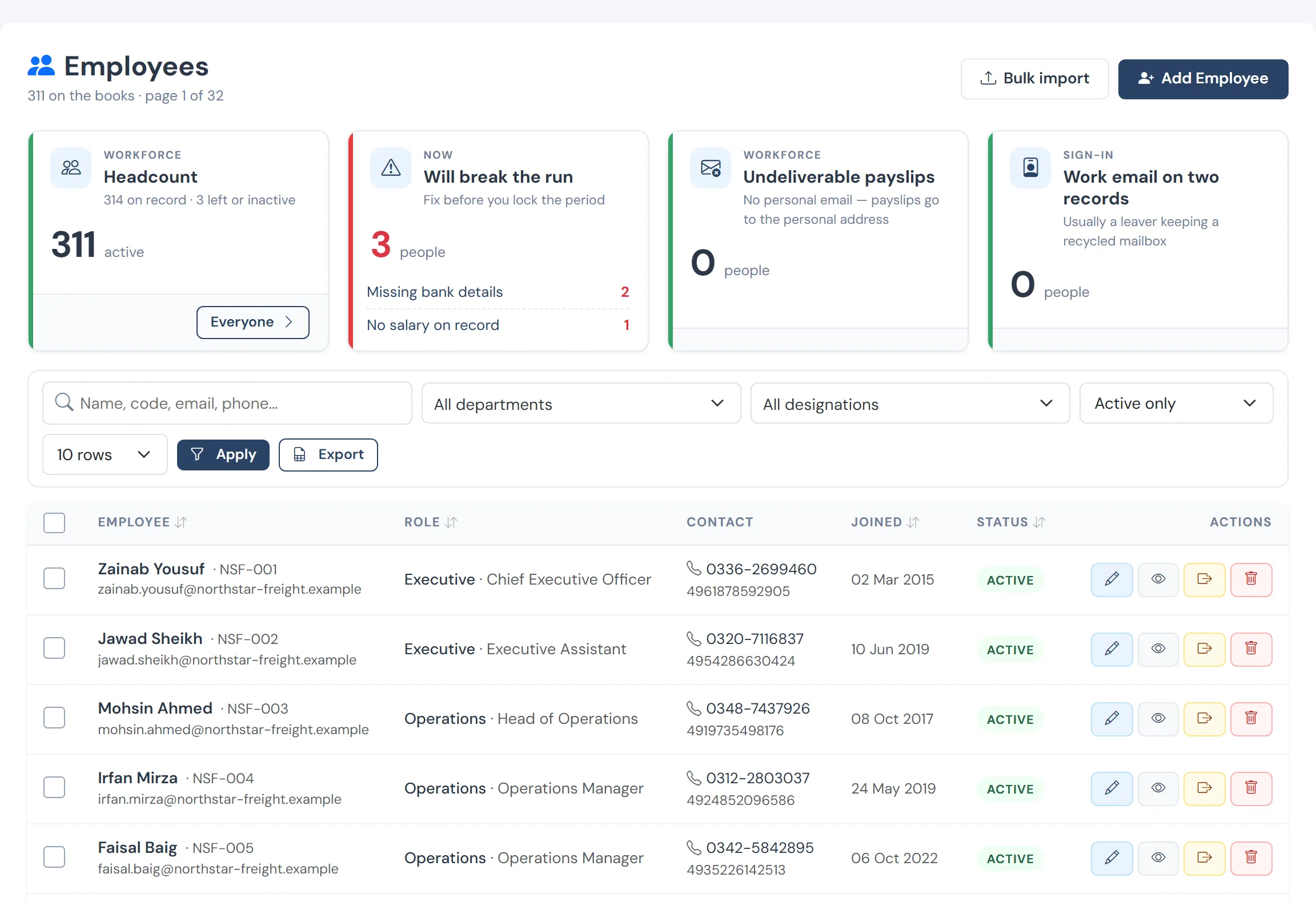The height and width of the screenshot is (902, 1316).
Task: Click the ACTIVE status badge for Zainab Yousuf
Action: pyautogui.click(x=1010, y=580)
